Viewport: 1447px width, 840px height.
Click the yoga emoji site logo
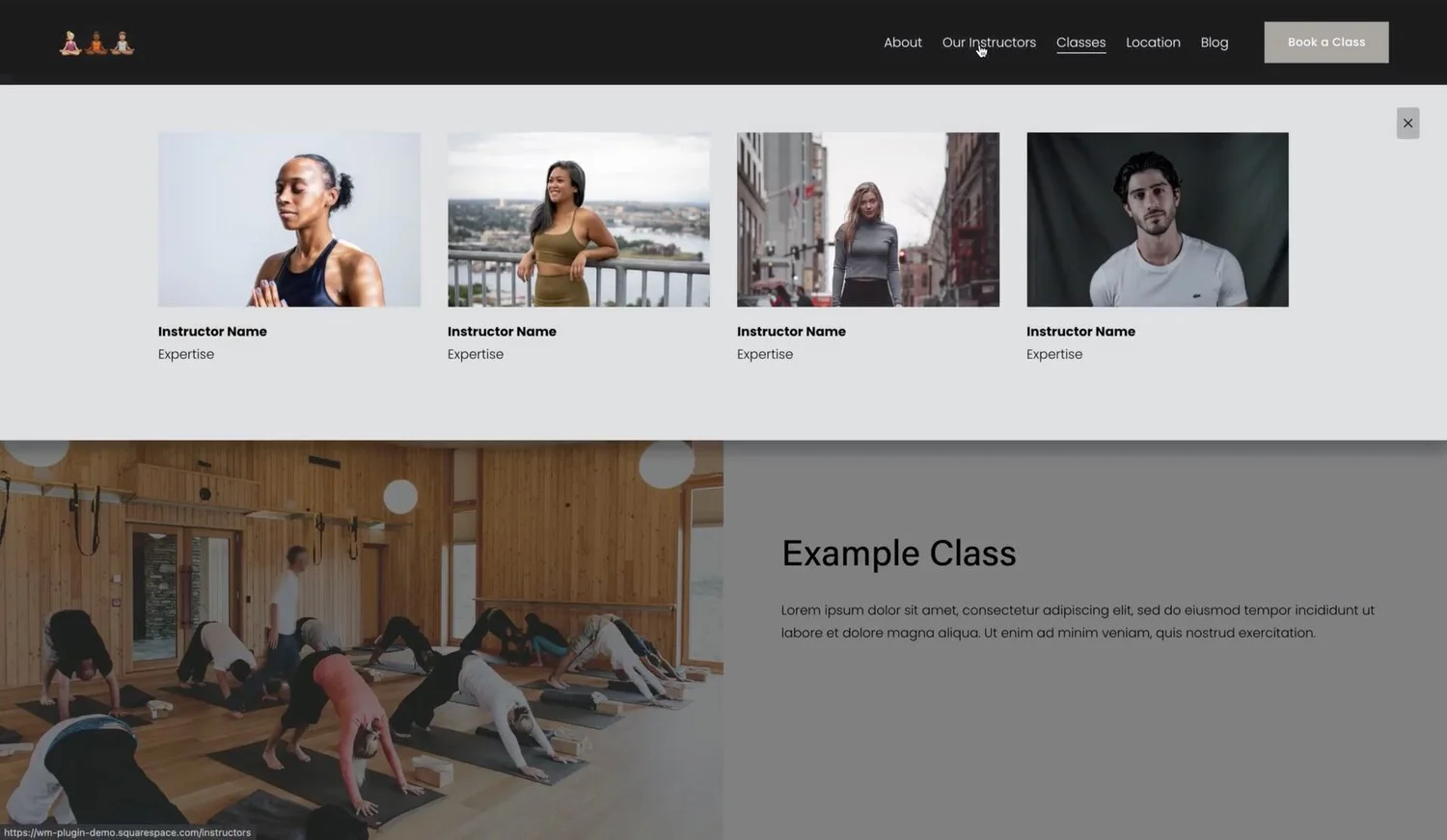(x=96, y=41)
